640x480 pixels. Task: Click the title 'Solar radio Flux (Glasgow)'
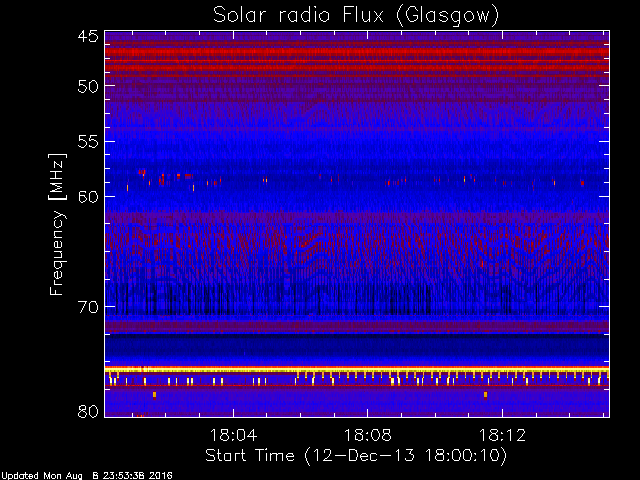click(356, 16)
